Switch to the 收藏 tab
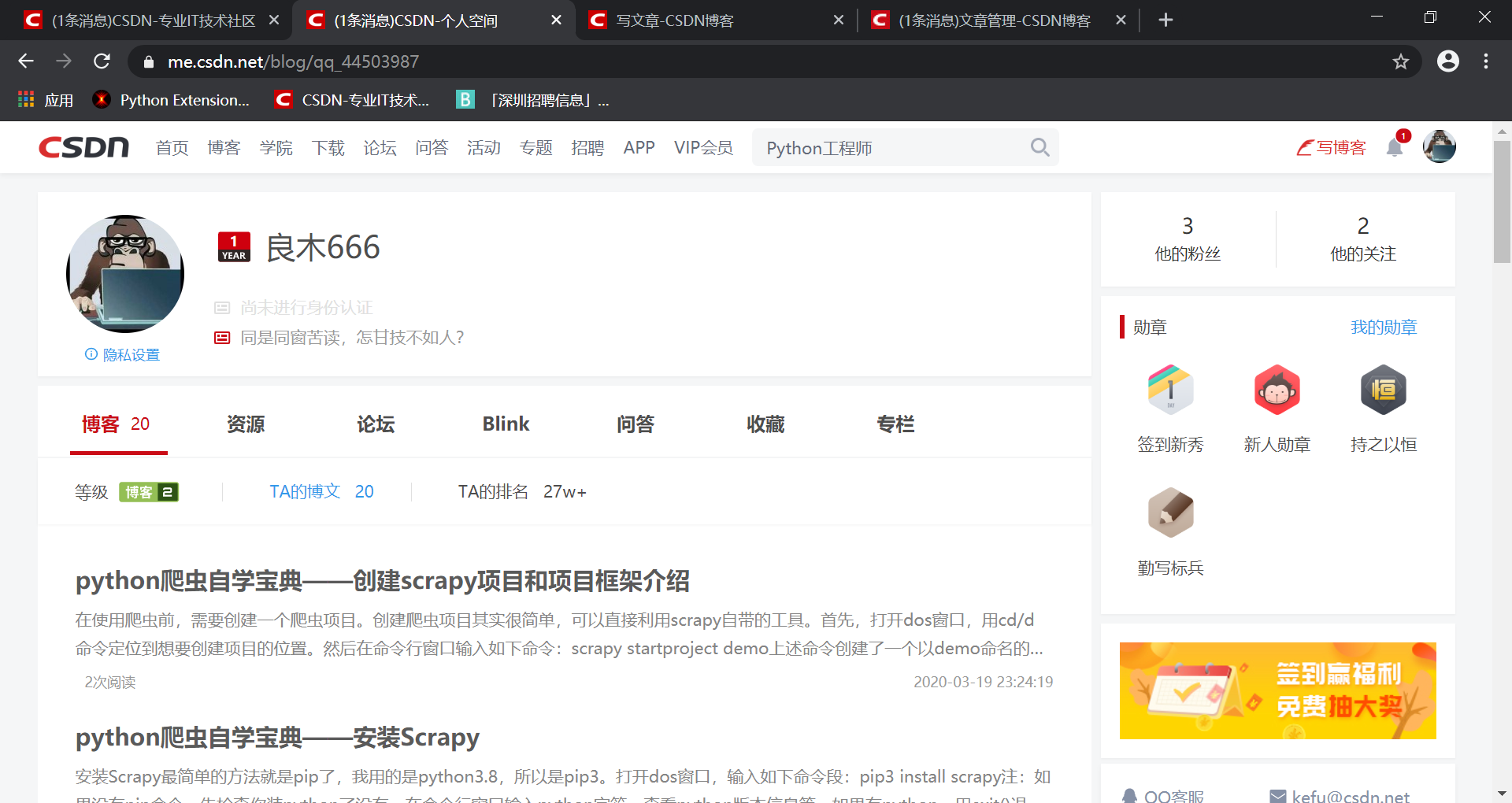1512x803 pixels. coord(765,424)
